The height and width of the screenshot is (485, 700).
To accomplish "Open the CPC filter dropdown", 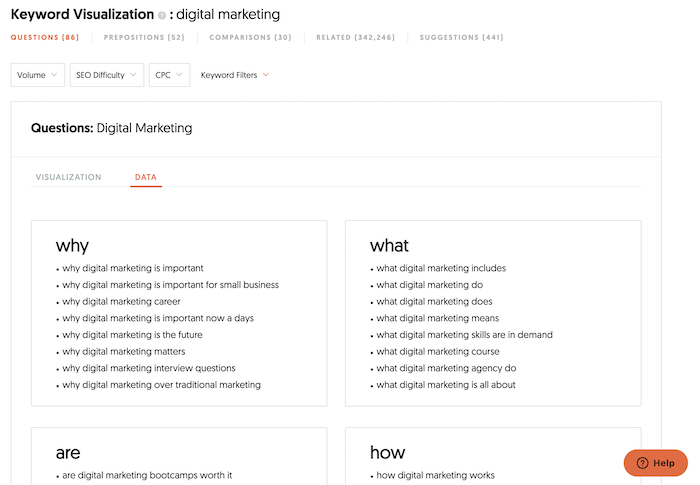I will 169,75.
